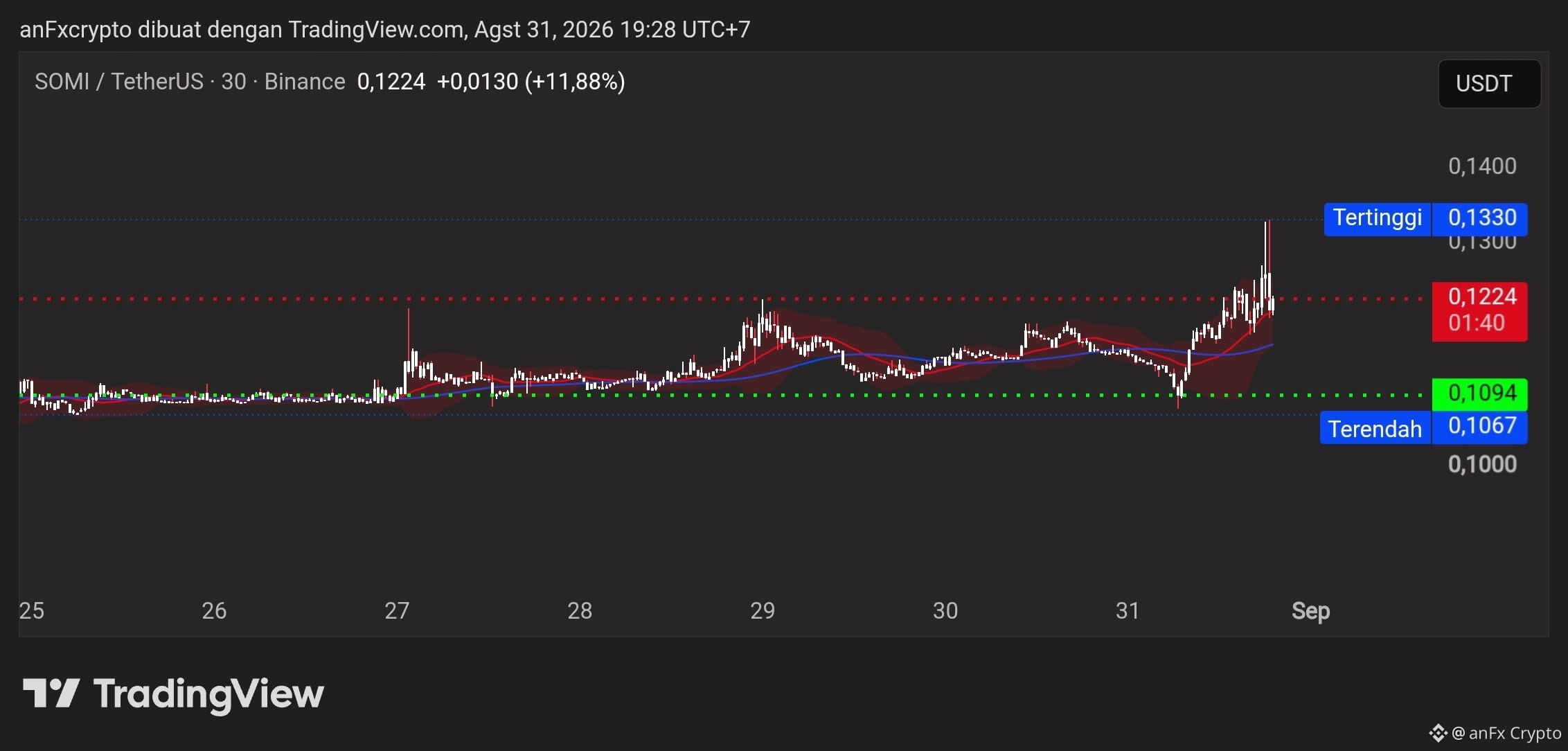Click the 01:40 candle countdown timer
The image size is (1568, 751).
pyautogui.click(x=1477, y=324)
